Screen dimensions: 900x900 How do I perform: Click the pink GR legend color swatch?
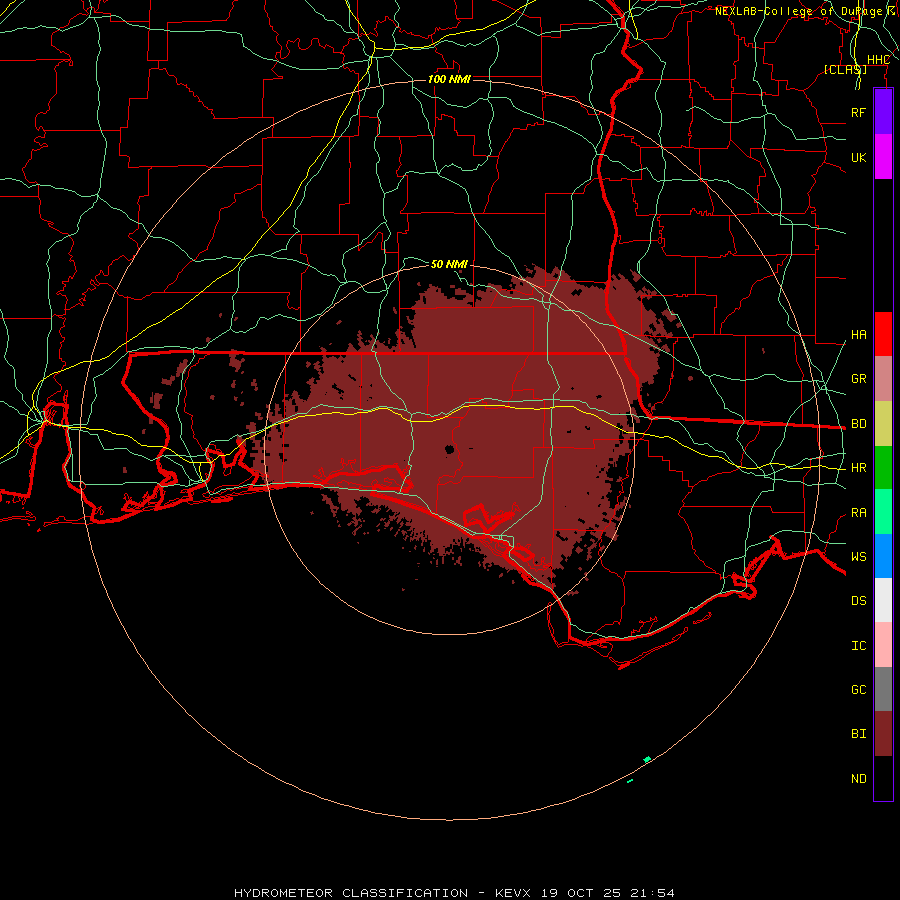(x=883, y=379)
